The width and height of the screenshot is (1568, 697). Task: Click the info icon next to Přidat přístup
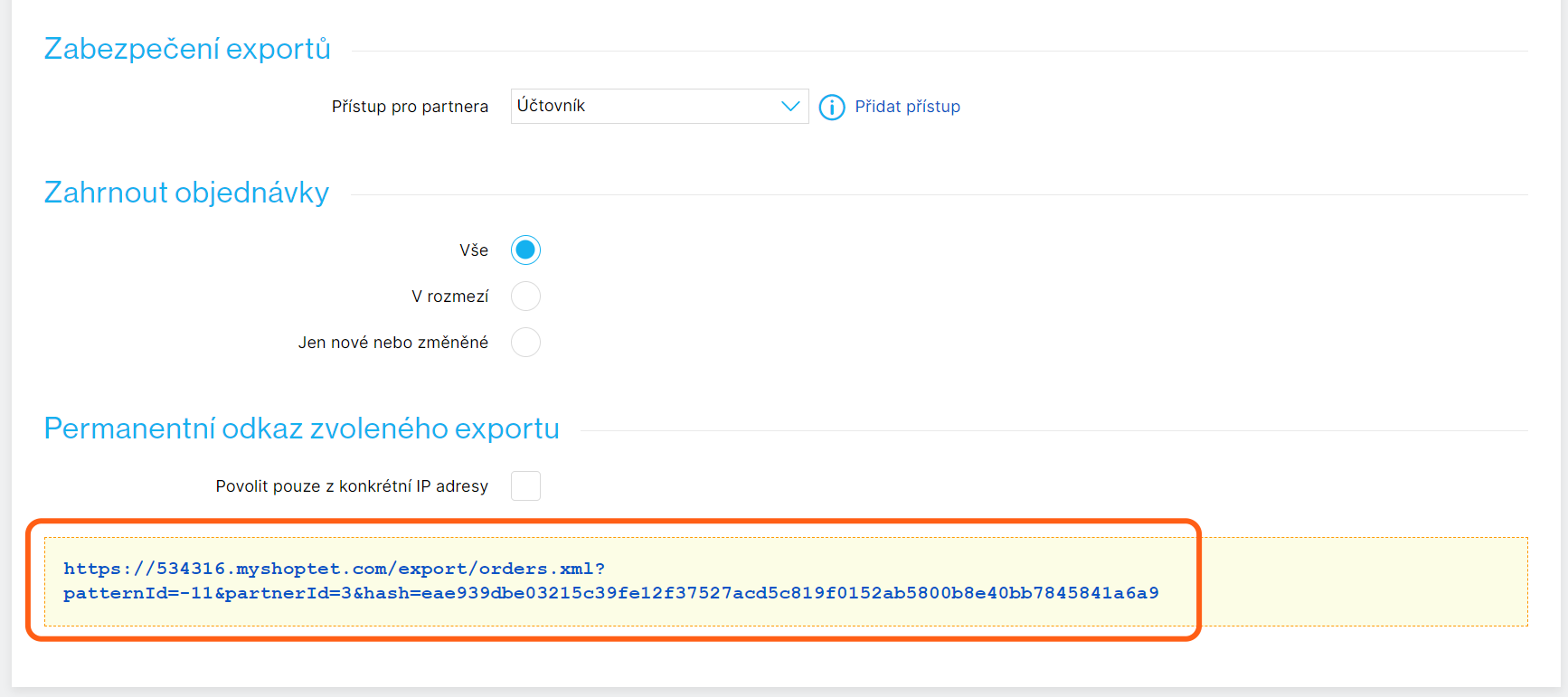[831, 108]
